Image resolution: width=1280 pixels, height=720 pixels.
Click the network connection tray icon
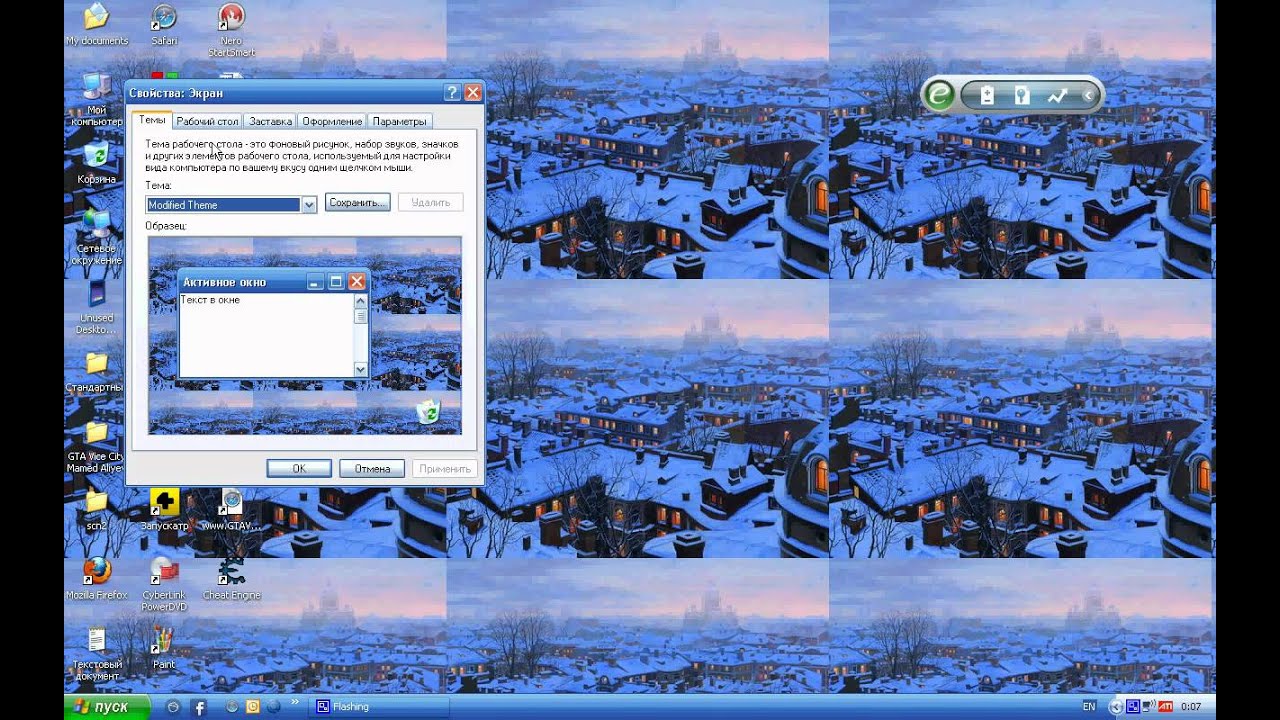pyautogui.click(x=1148, y=706)
